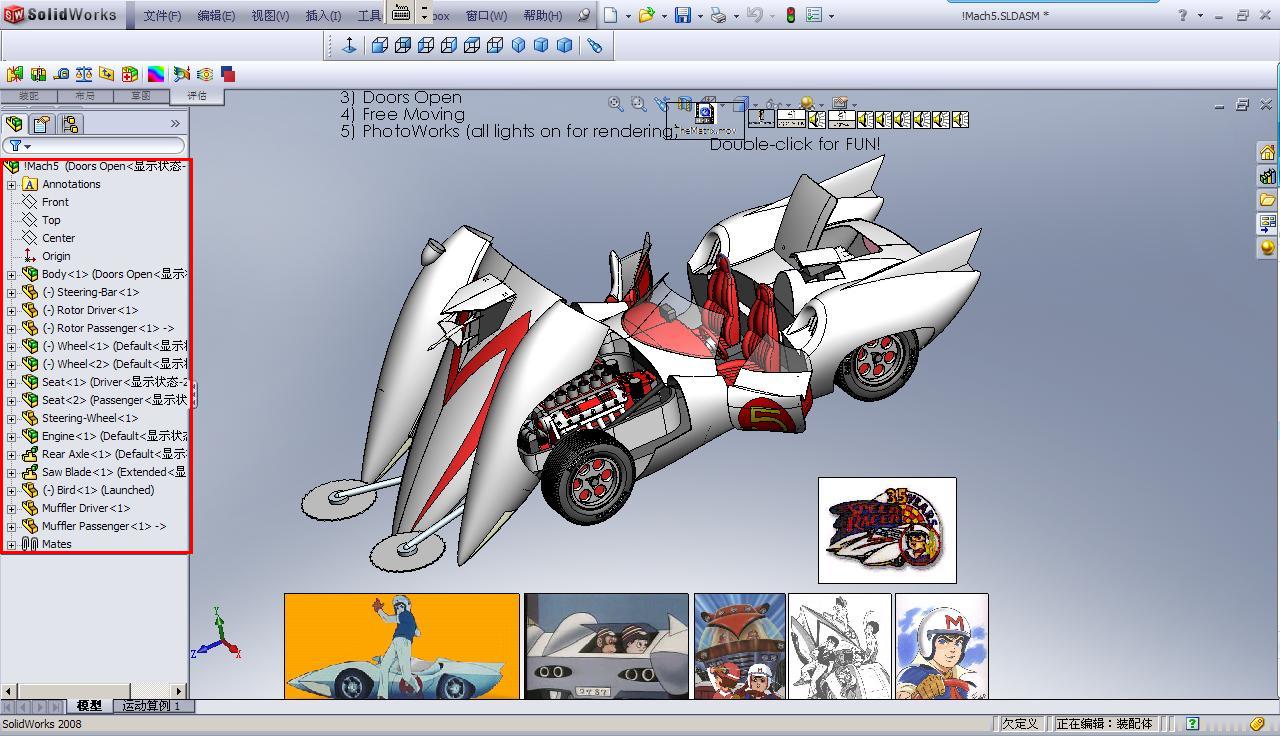This screenshot has width=1280, height=736.
Task: Click the New document icon
Action: [610, 15]
